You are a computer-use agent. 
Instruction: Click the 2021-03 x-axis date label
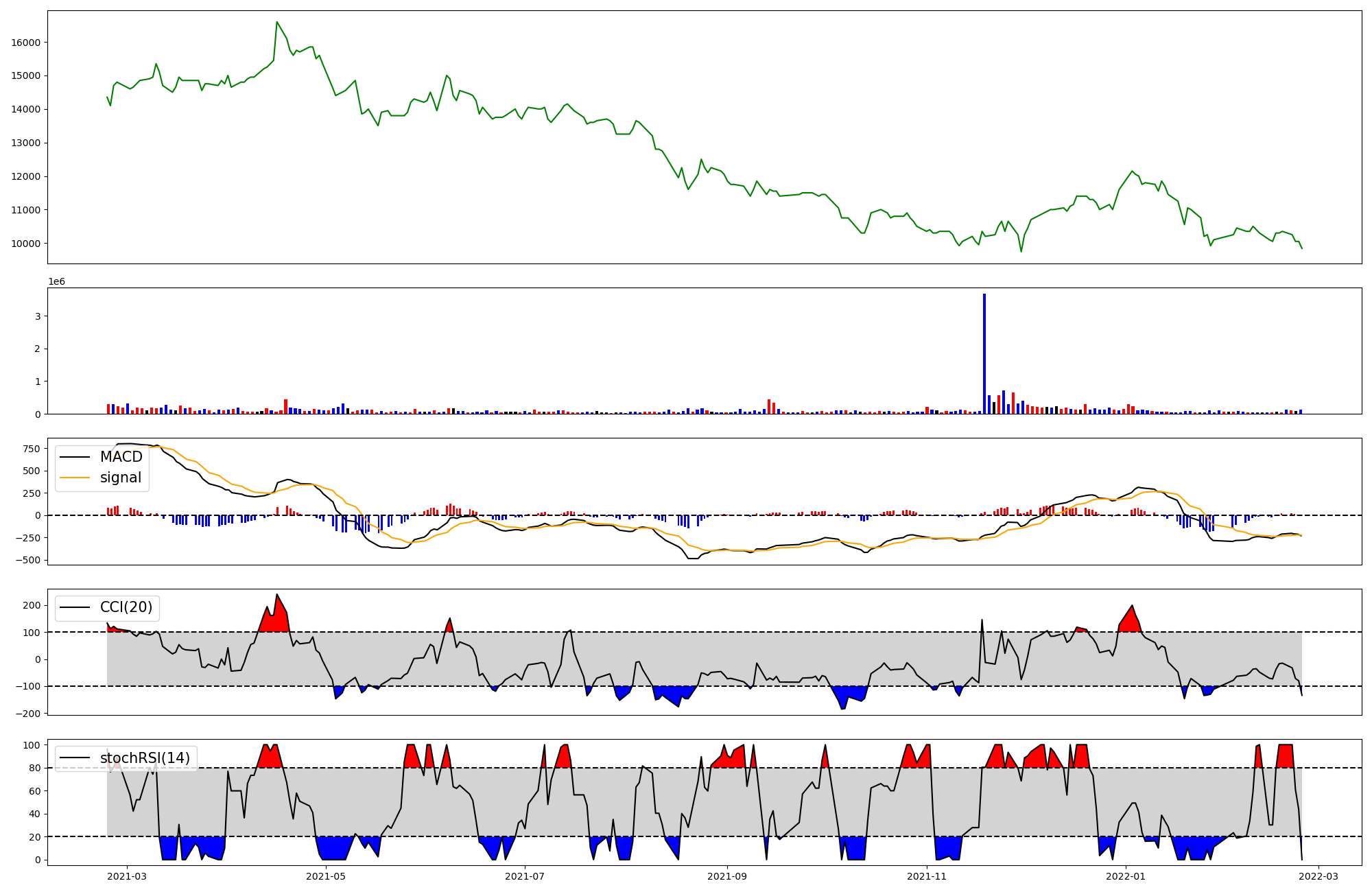pyautogui.click(x=127, y=876)
